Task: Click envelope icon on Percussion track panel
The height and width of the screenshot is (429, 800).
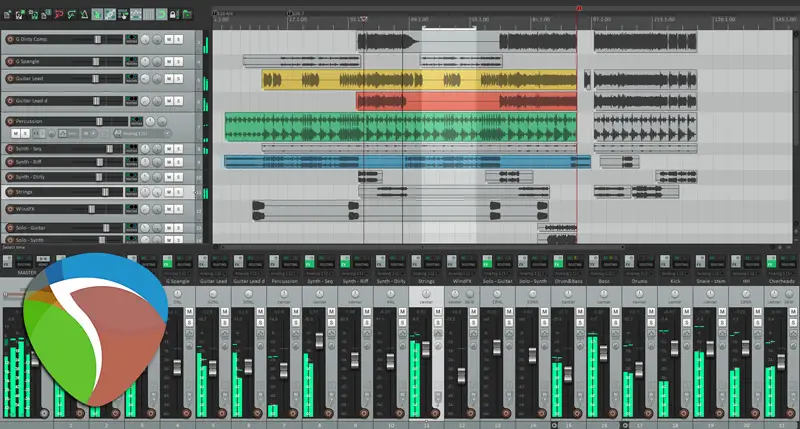Action: tap(62, 134)
